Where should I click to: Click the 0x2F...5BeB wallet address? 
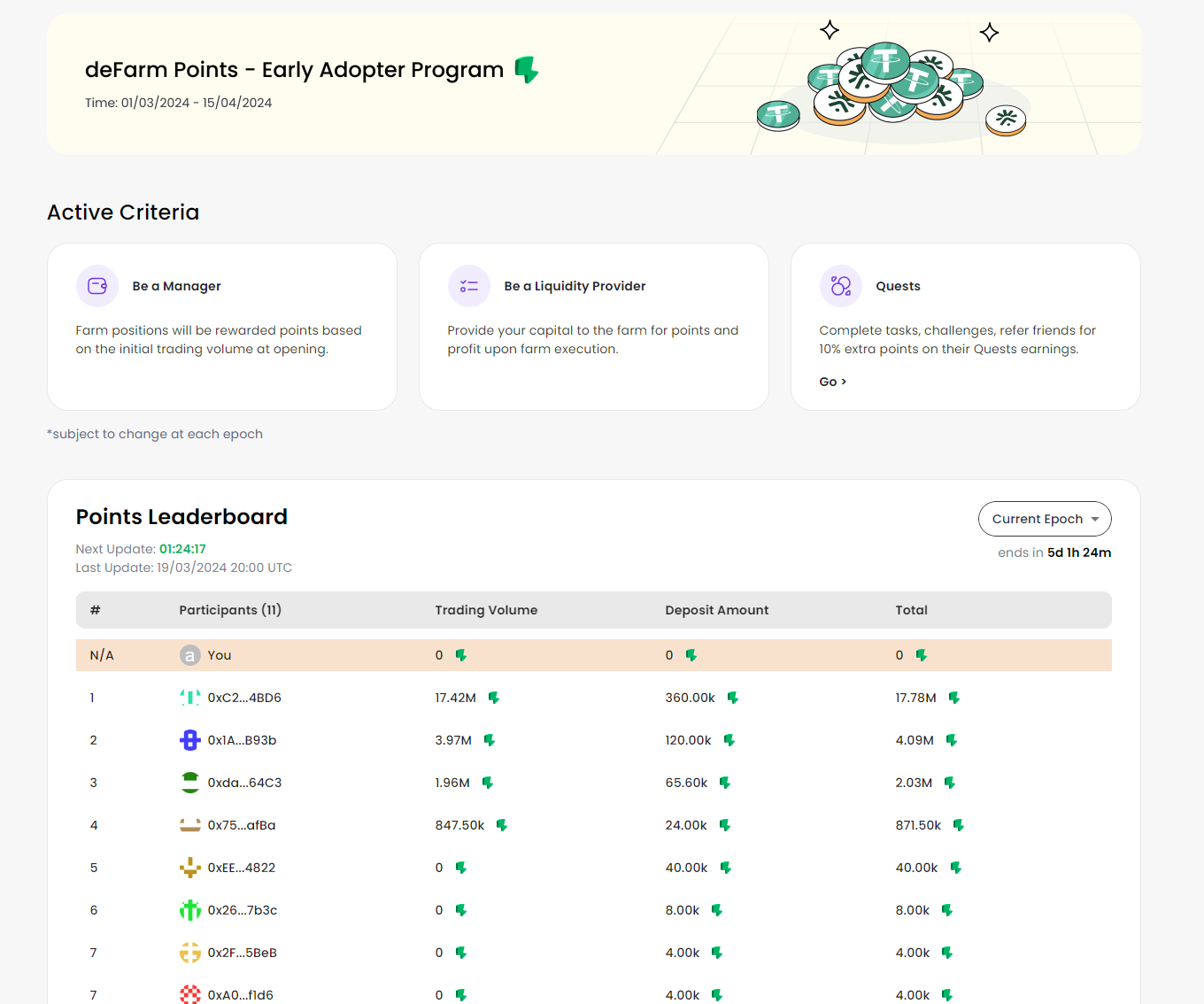(243, 953)
